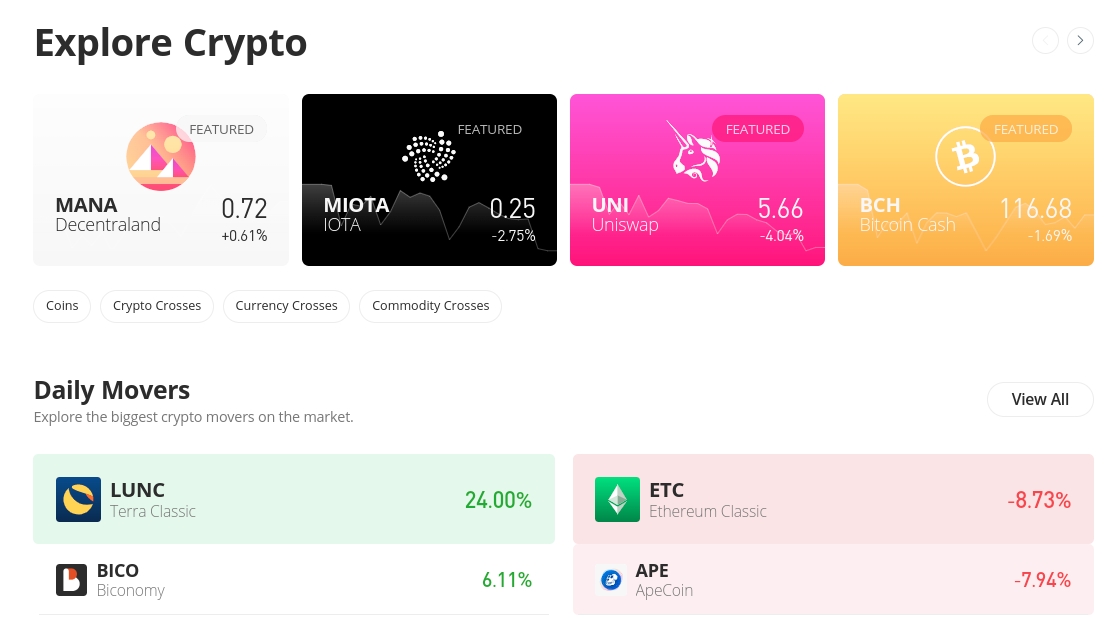Image resolution: width=1117 pixels, height=618 pixels.
Task: Go to next featured cryptos with right arrow
Action: tap(1080, 41)
